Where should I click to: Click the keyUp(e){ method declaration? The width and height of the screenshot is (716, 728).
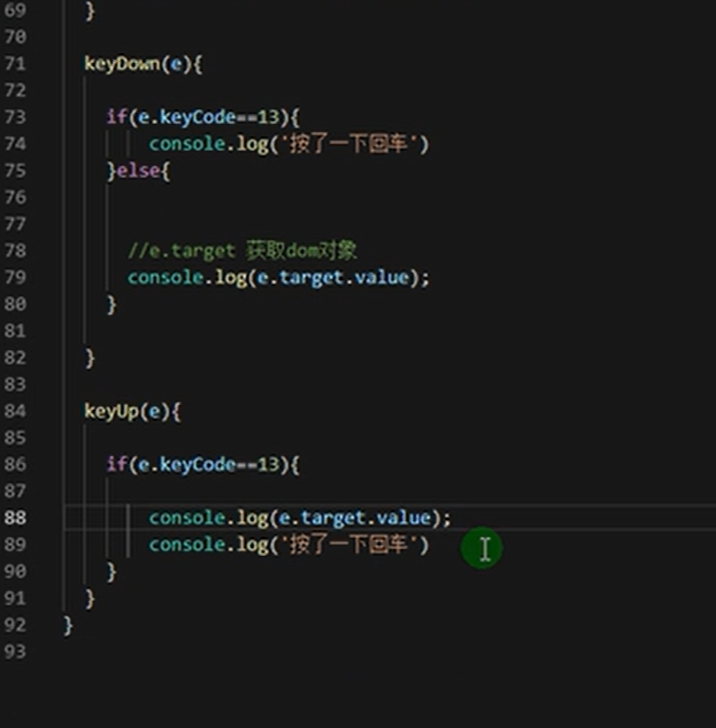point(132,412)
